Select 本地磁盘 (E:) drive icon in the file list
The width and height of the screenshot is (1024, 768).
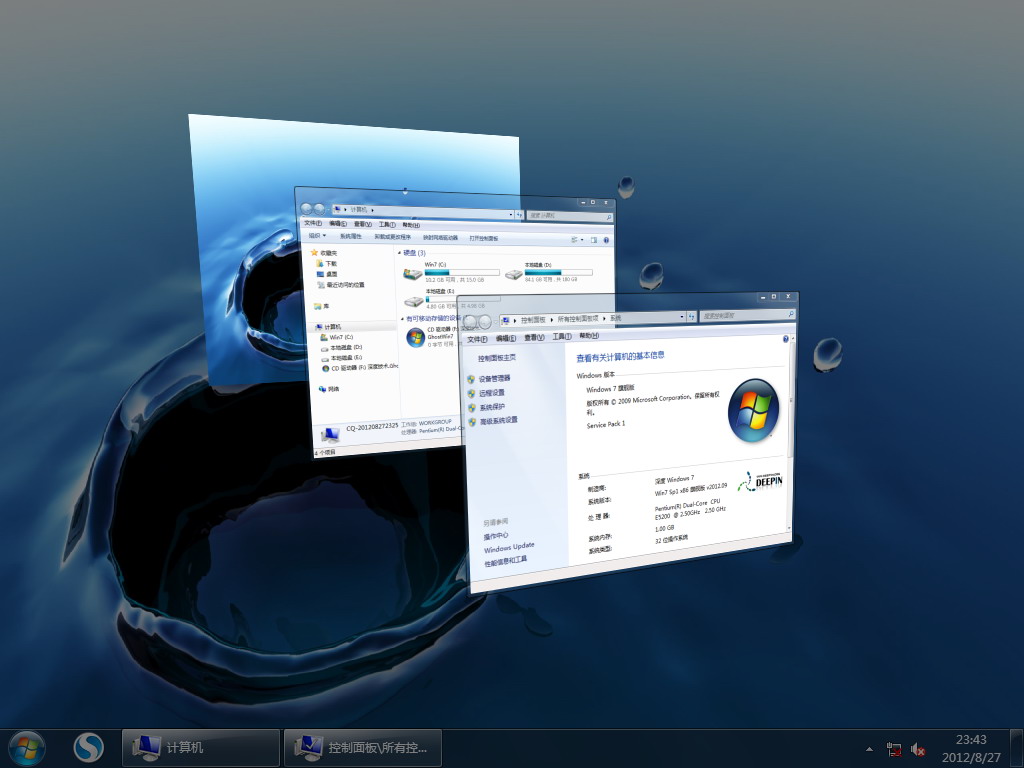(x=413, y=301)
